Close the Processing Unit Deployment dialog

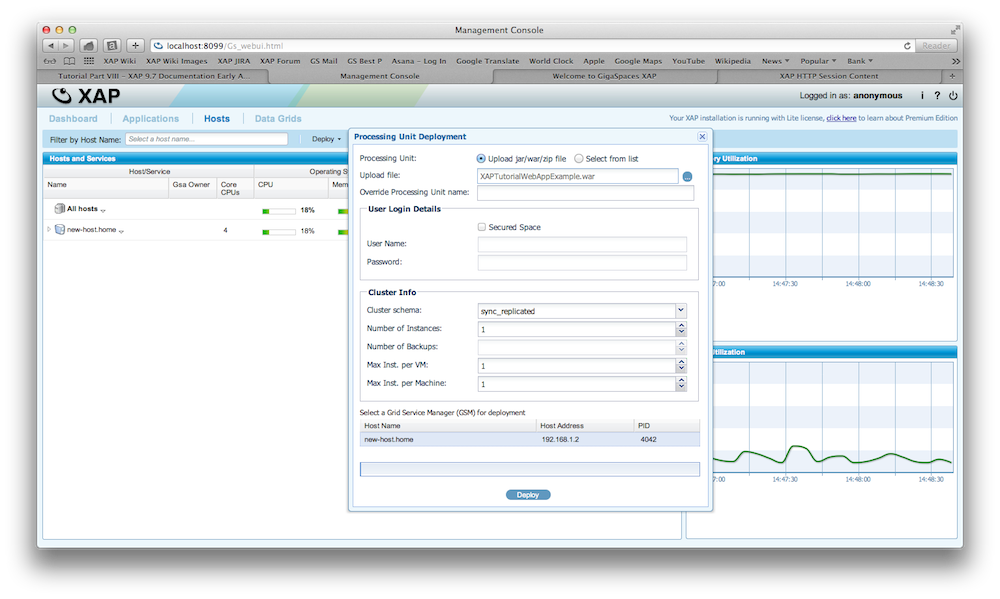tap(702, 137)
